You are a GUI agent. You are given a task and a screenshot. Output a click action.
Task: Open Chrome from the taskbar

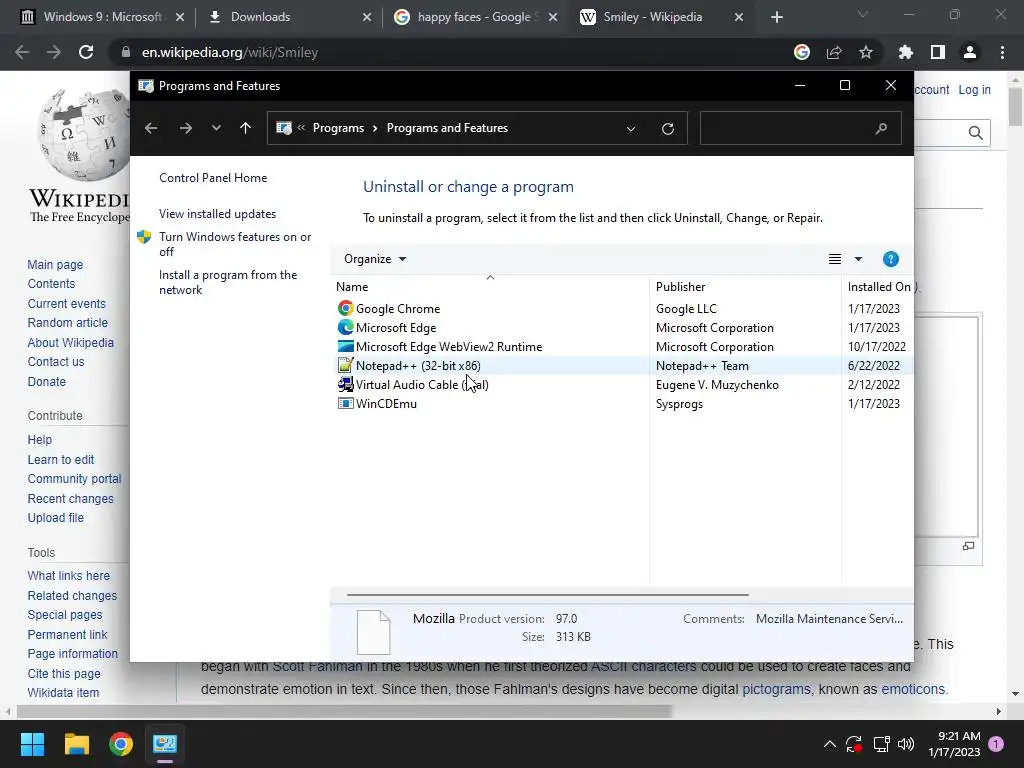(121, 744)
